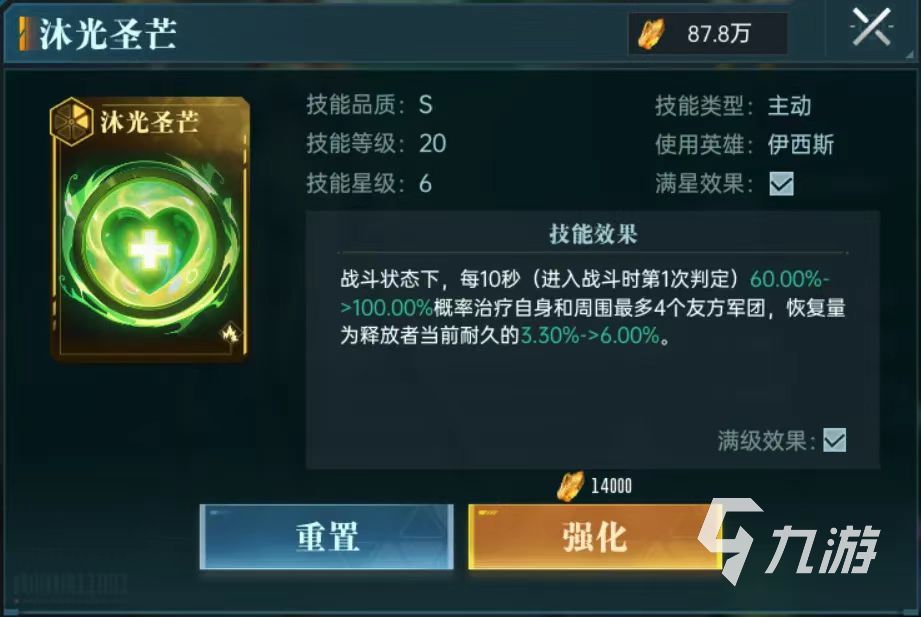The width and height of the screenshot is (921, 617).
Task: Click the 87.8万 currency balance field
Action: [x=708, y=34]
